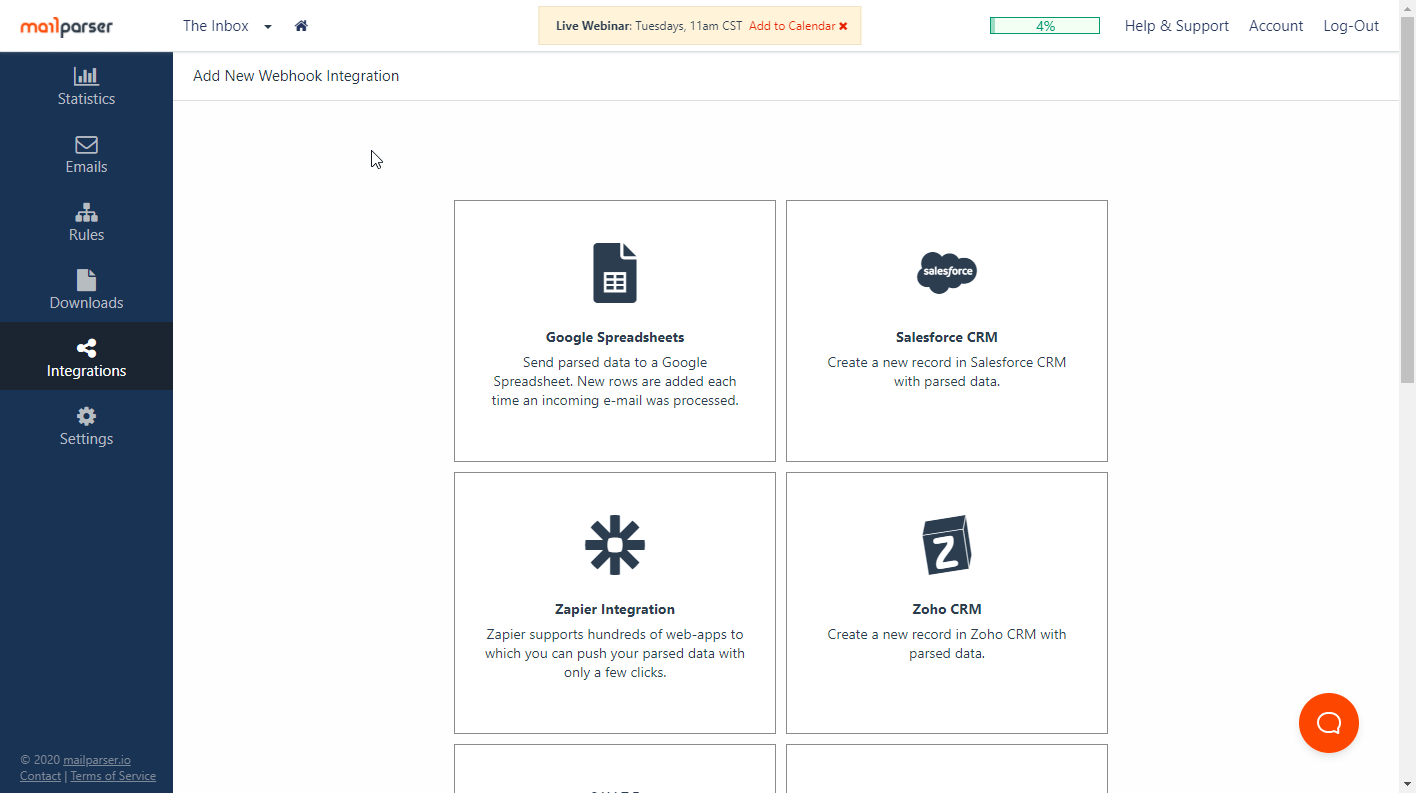Dismiss the Live Webinar banner with red X
This screenshot has height=793, width=1416.
tap(843, 26)
